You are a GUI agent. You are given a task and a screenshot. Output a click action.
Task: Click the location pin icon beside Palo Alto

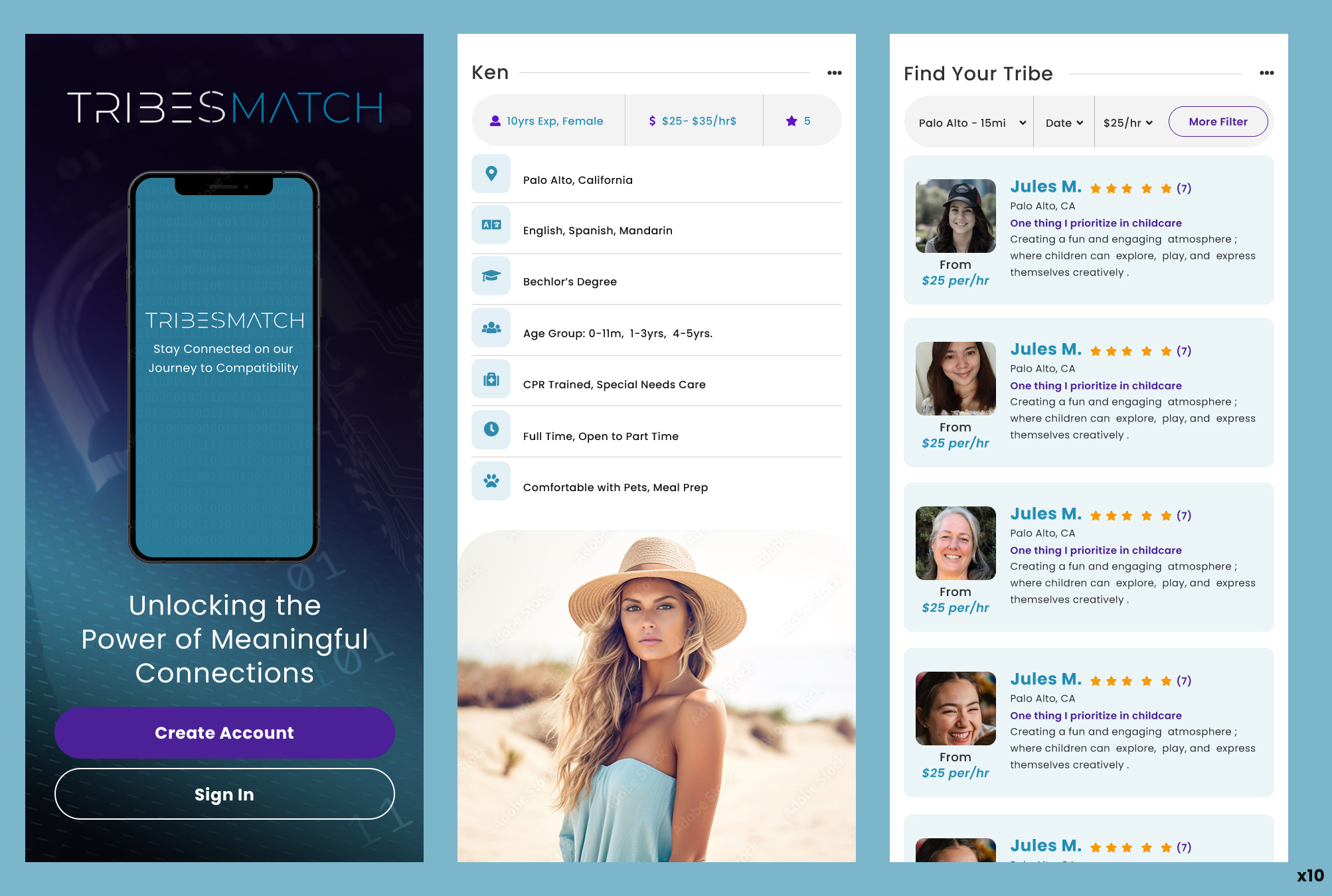click(x=491, y=174)
